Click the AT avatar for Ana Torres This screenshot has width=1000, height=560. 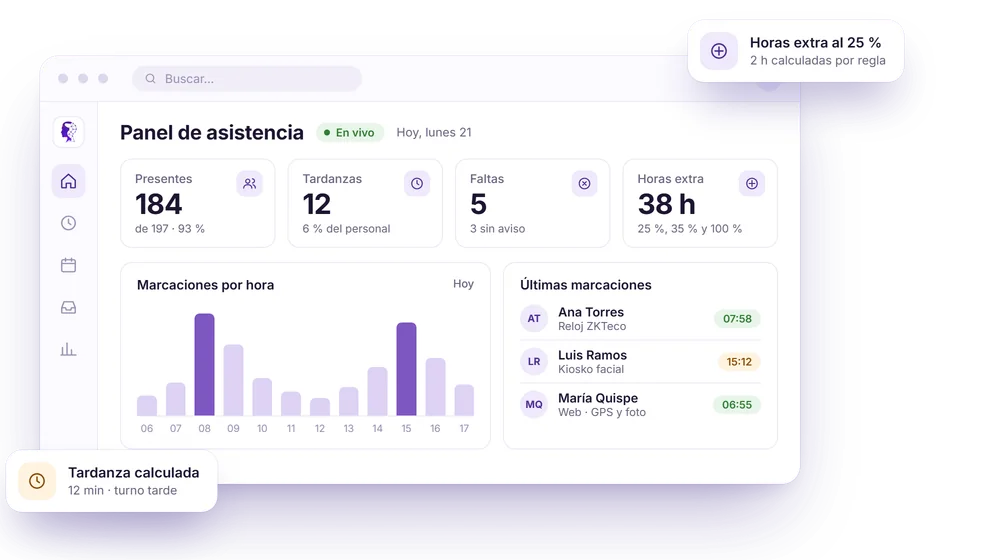click(x=534, y=318)
